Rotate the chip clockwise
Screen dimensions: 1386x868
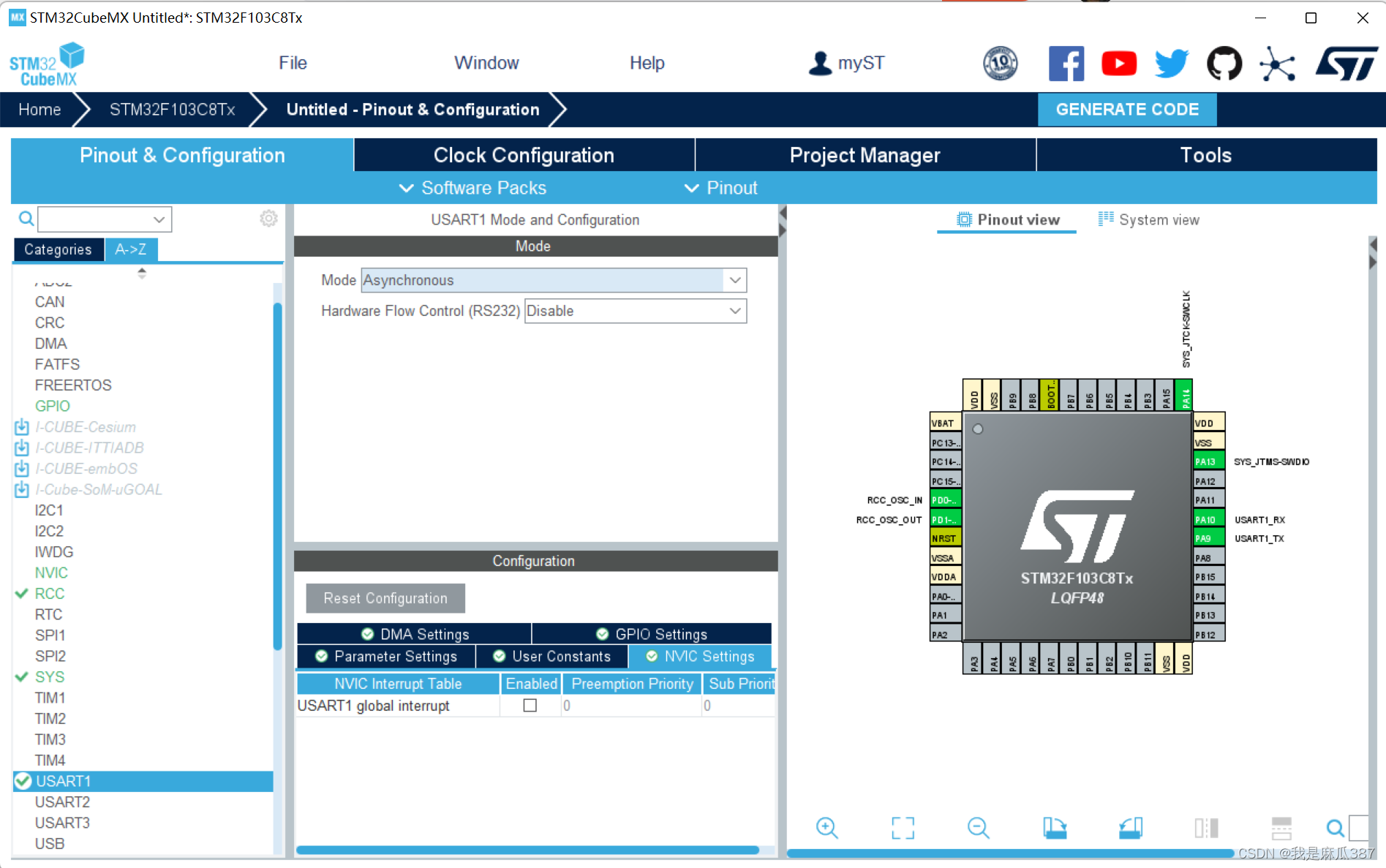tap(1055, 828)
